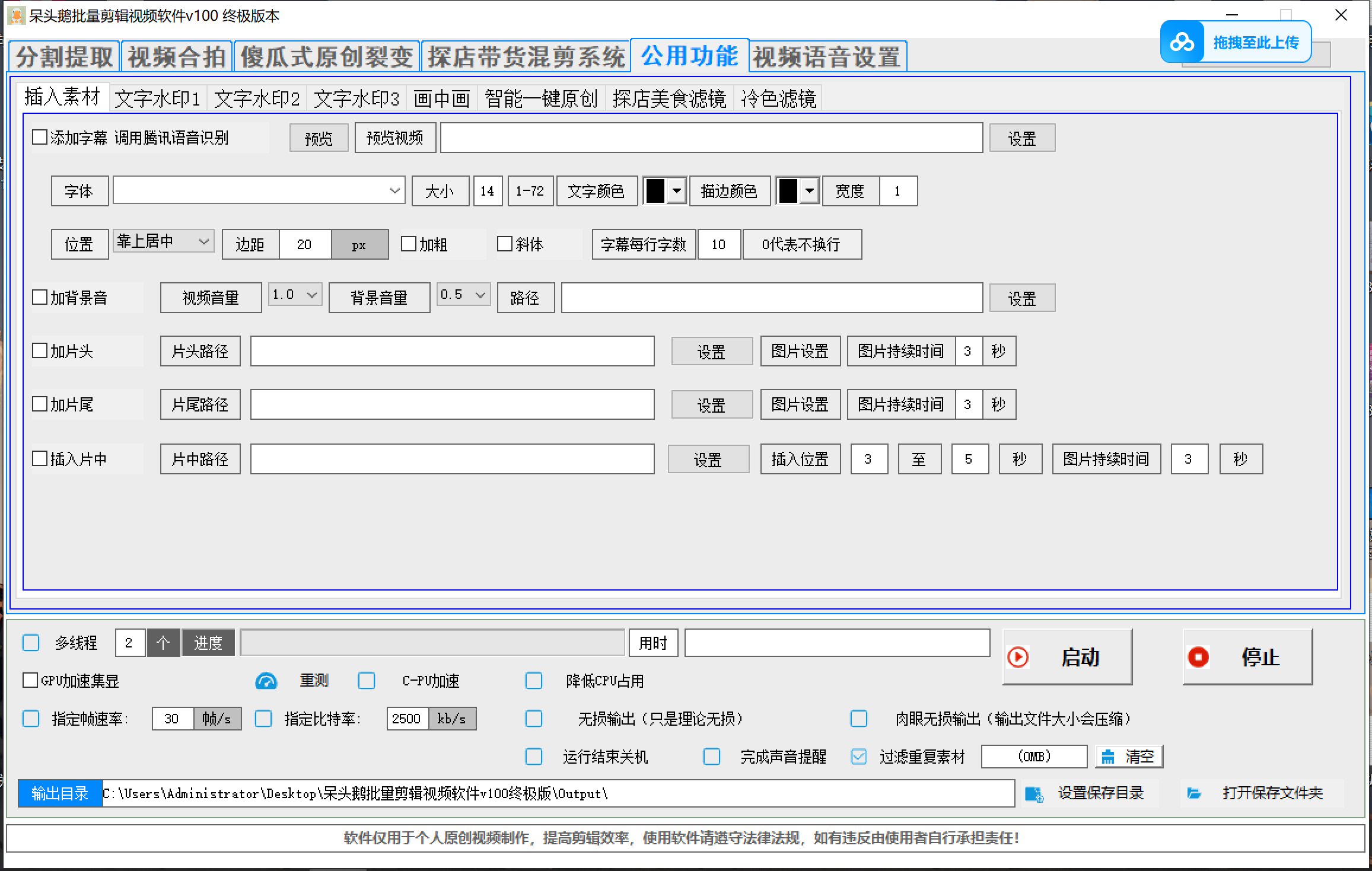This screenshot has height=871, width=1372.
Task: Click the blue speedometer icon beside 重测
Action: coord(266,681)
